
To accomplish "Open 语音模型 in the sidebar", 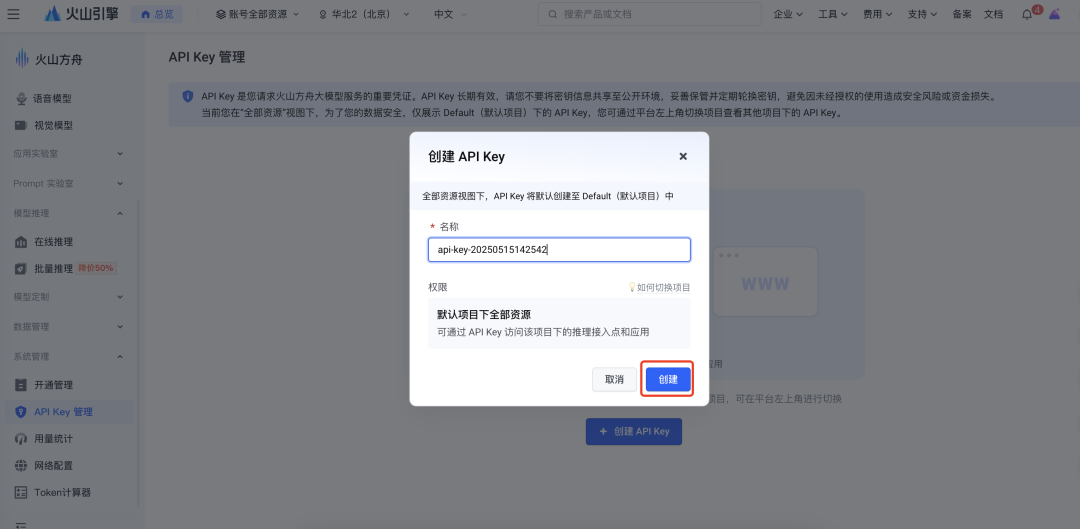I will coord(53,98).
